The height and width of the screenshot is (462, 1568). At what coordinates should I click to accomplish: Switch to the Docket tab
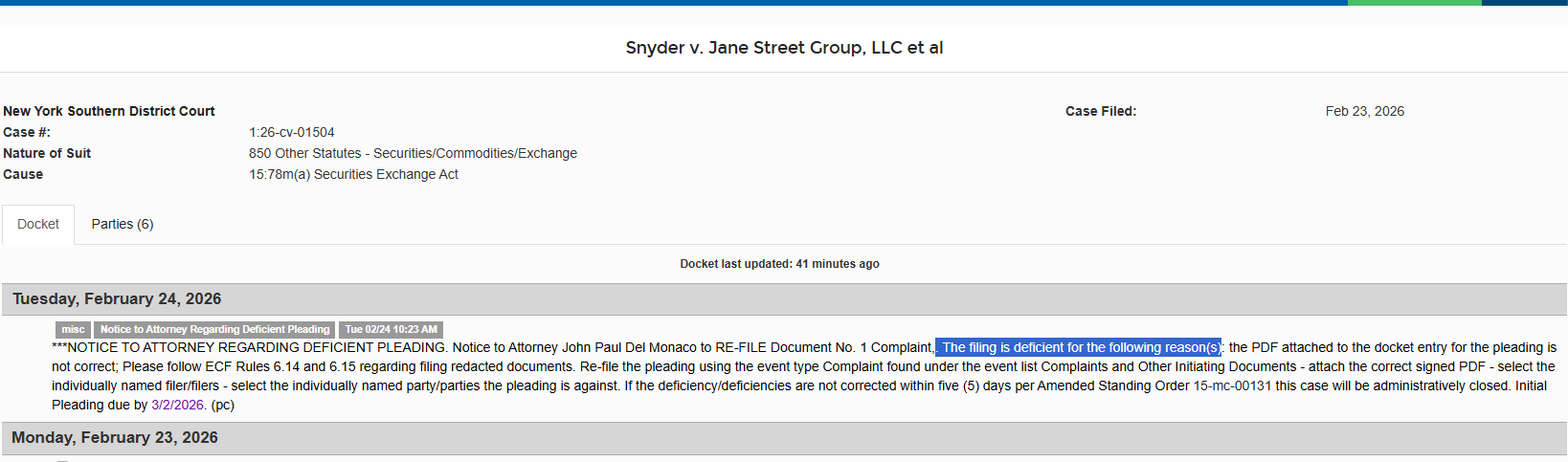[38, 224]
